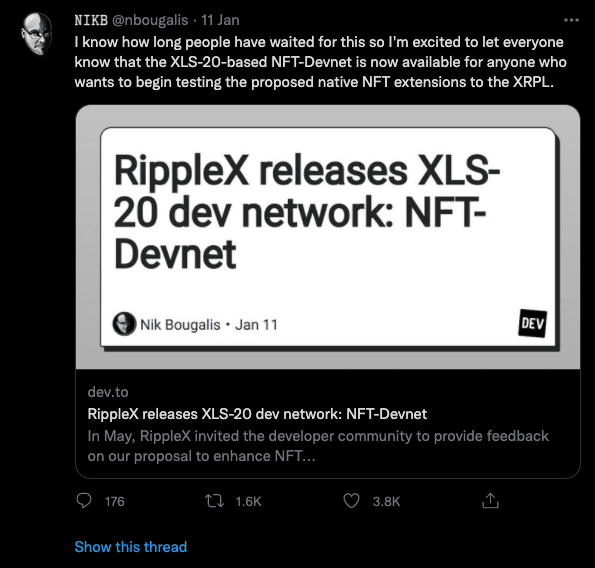Click the @nbougalis handle
Viewport: 595px width, 568px height.
point(150,20)
